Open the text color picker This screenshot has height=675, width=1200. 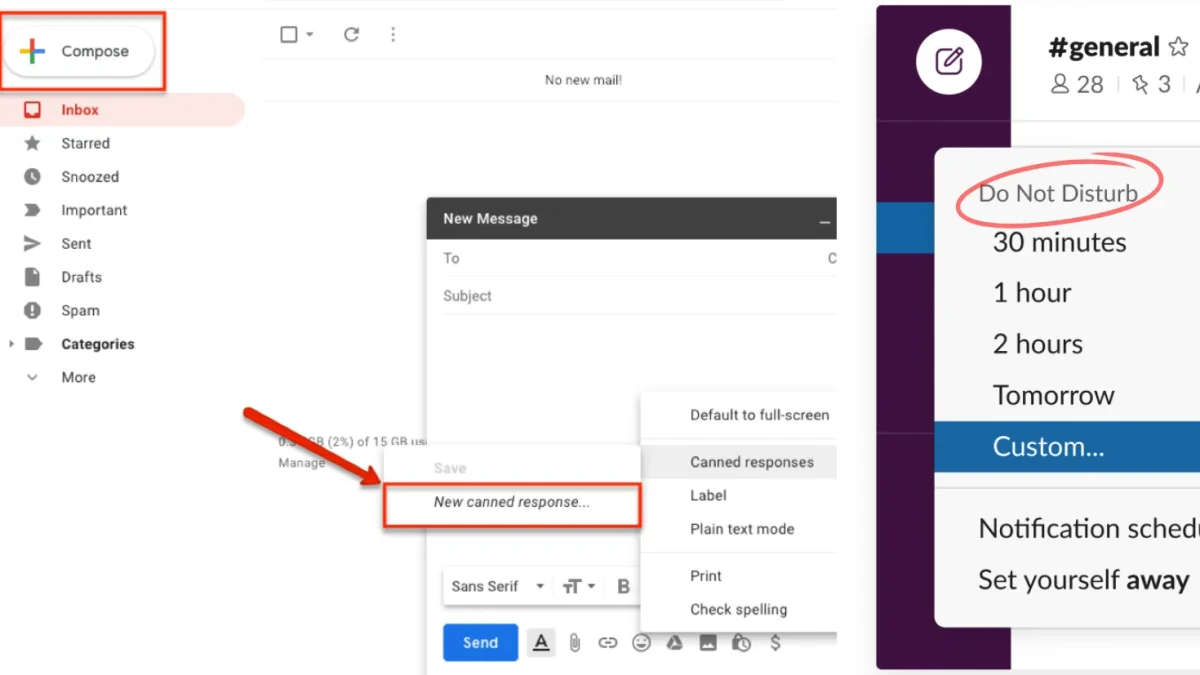(x=541, y=643)
